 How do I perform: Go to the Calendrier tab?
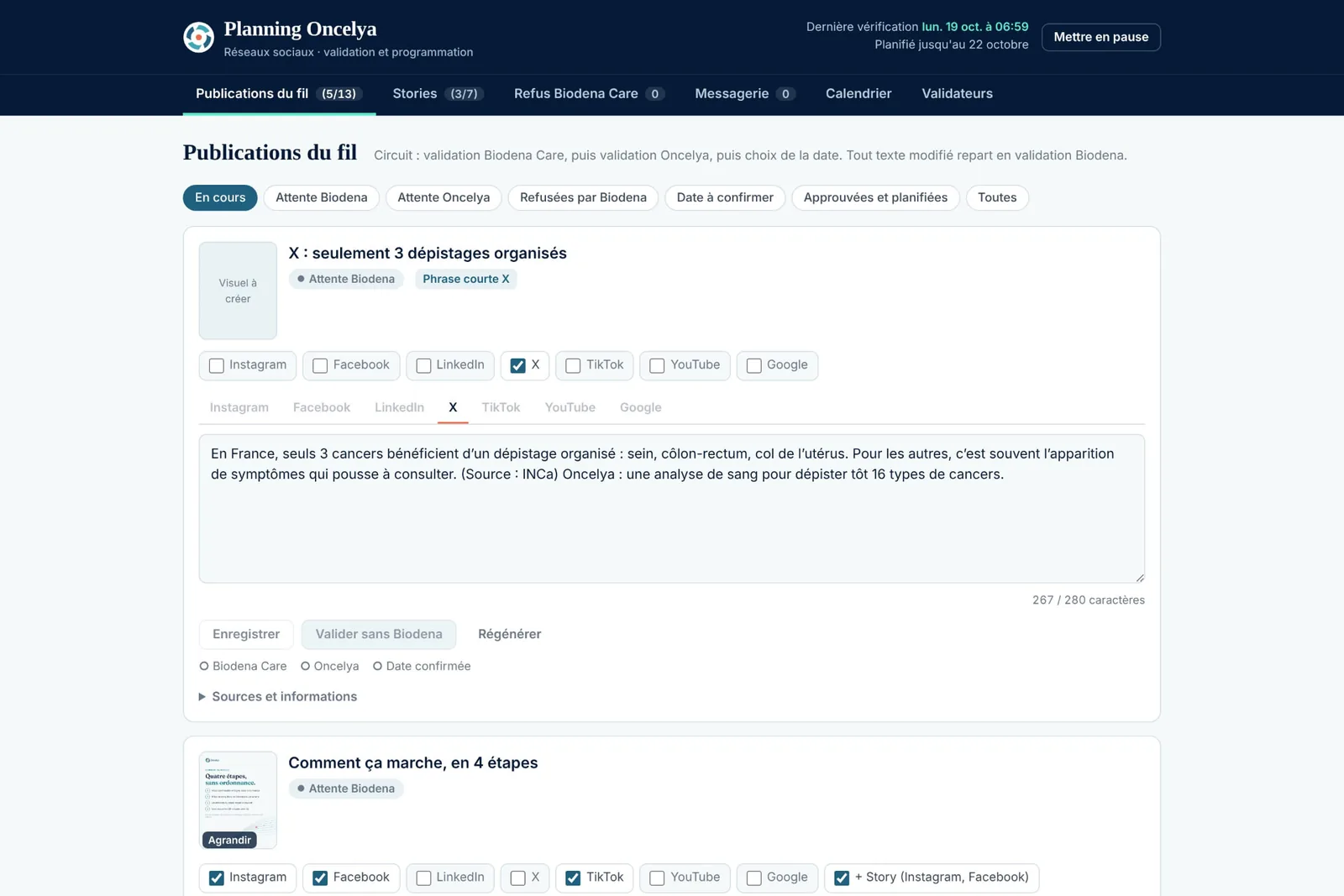(858, 93)
